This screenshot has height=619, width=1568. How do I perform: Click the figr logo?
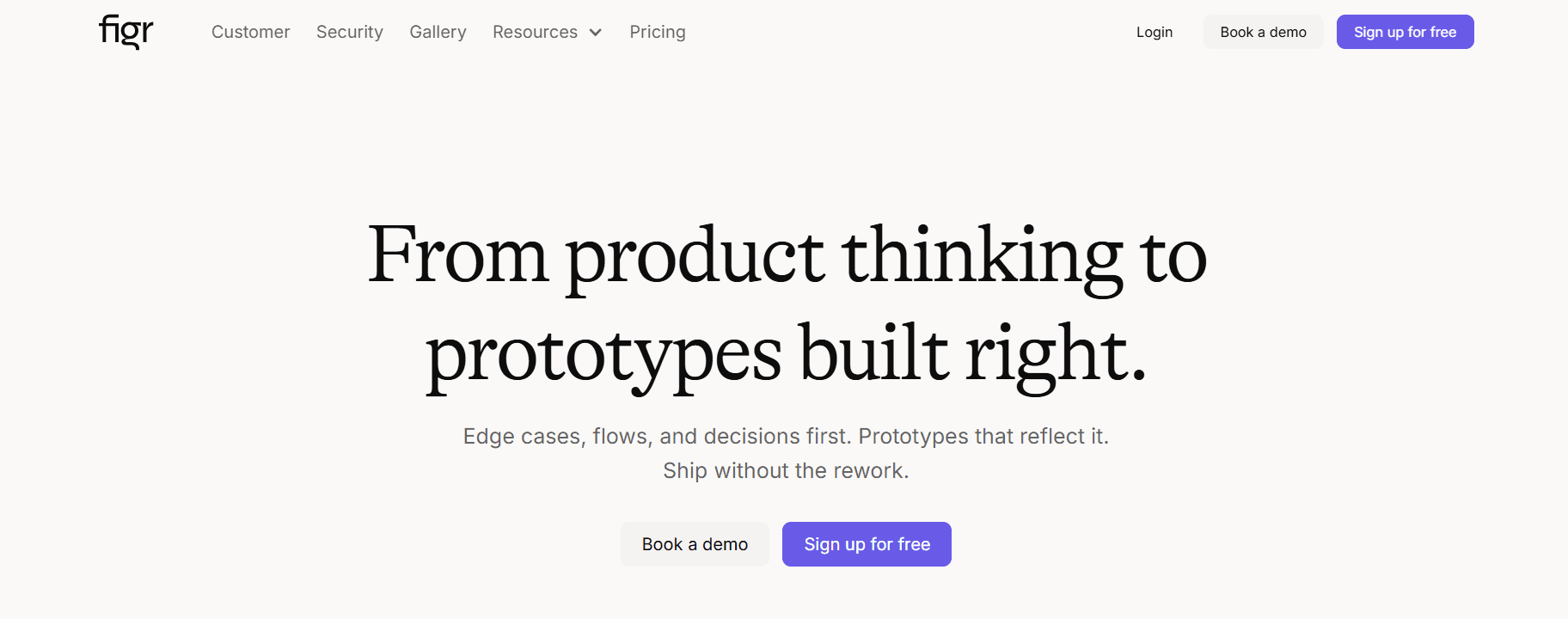(x=126, y=32)
